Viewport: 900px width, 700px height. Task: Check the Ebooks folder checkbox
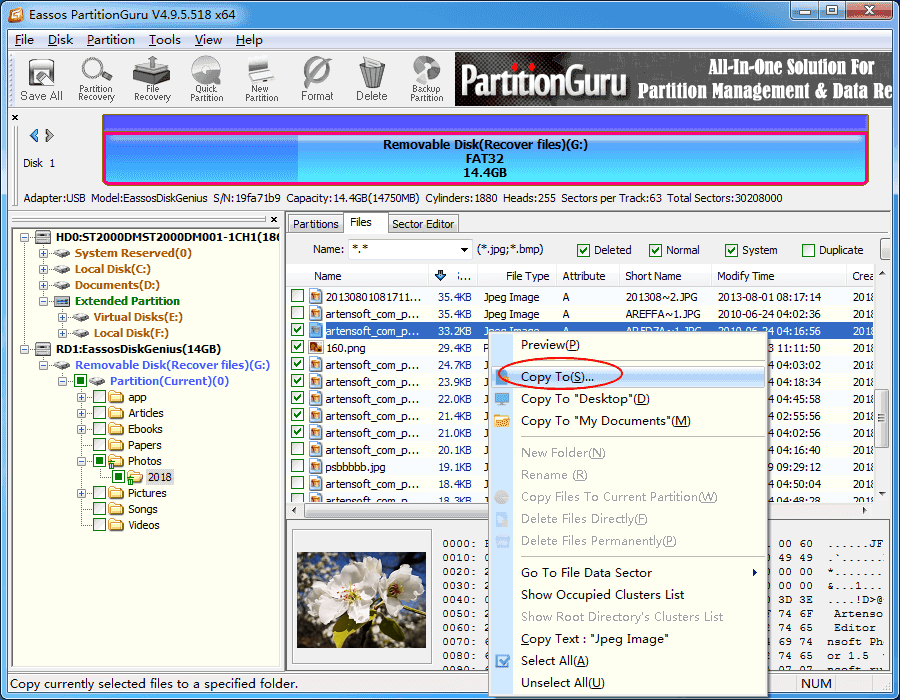pos(99,429)
